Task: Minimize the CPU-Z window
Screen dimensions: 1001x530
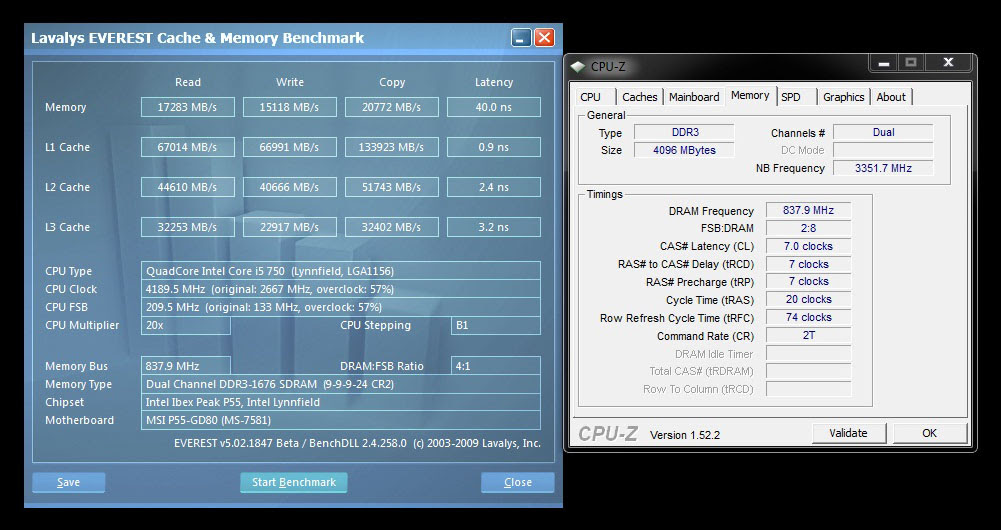Action: 884,63
